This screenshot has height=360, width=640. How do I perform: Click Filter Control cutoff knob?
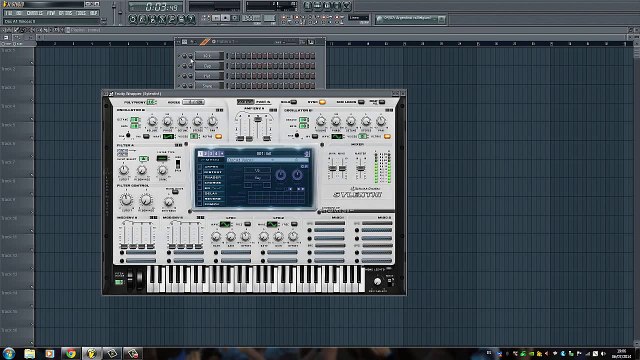(126, 200)
